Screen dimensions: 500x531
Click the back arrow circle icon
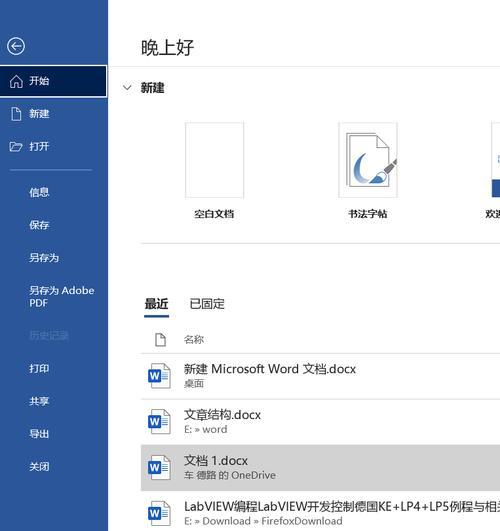tap(16, 46)
